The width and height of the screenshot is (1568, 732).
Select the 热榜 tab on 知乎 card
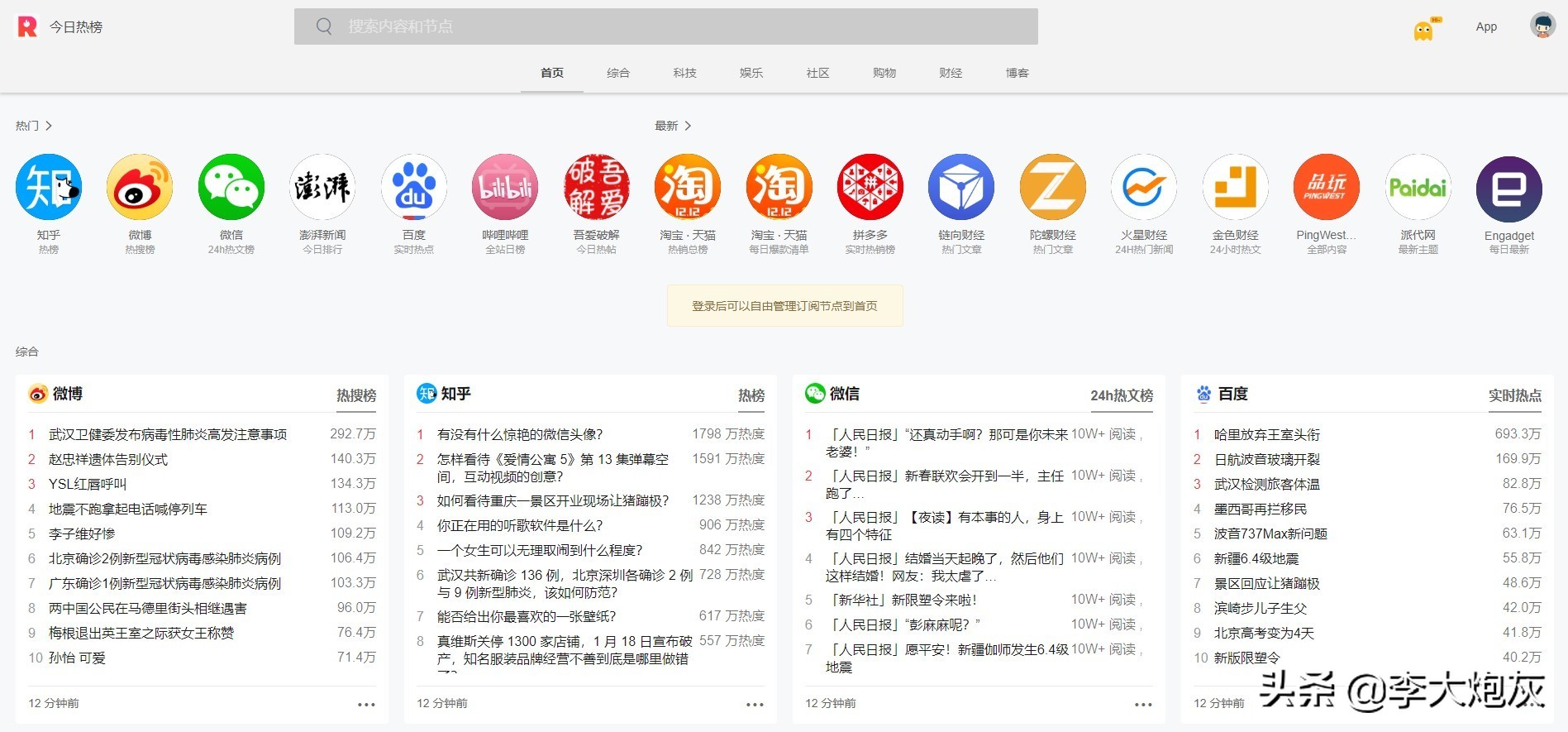751,395
